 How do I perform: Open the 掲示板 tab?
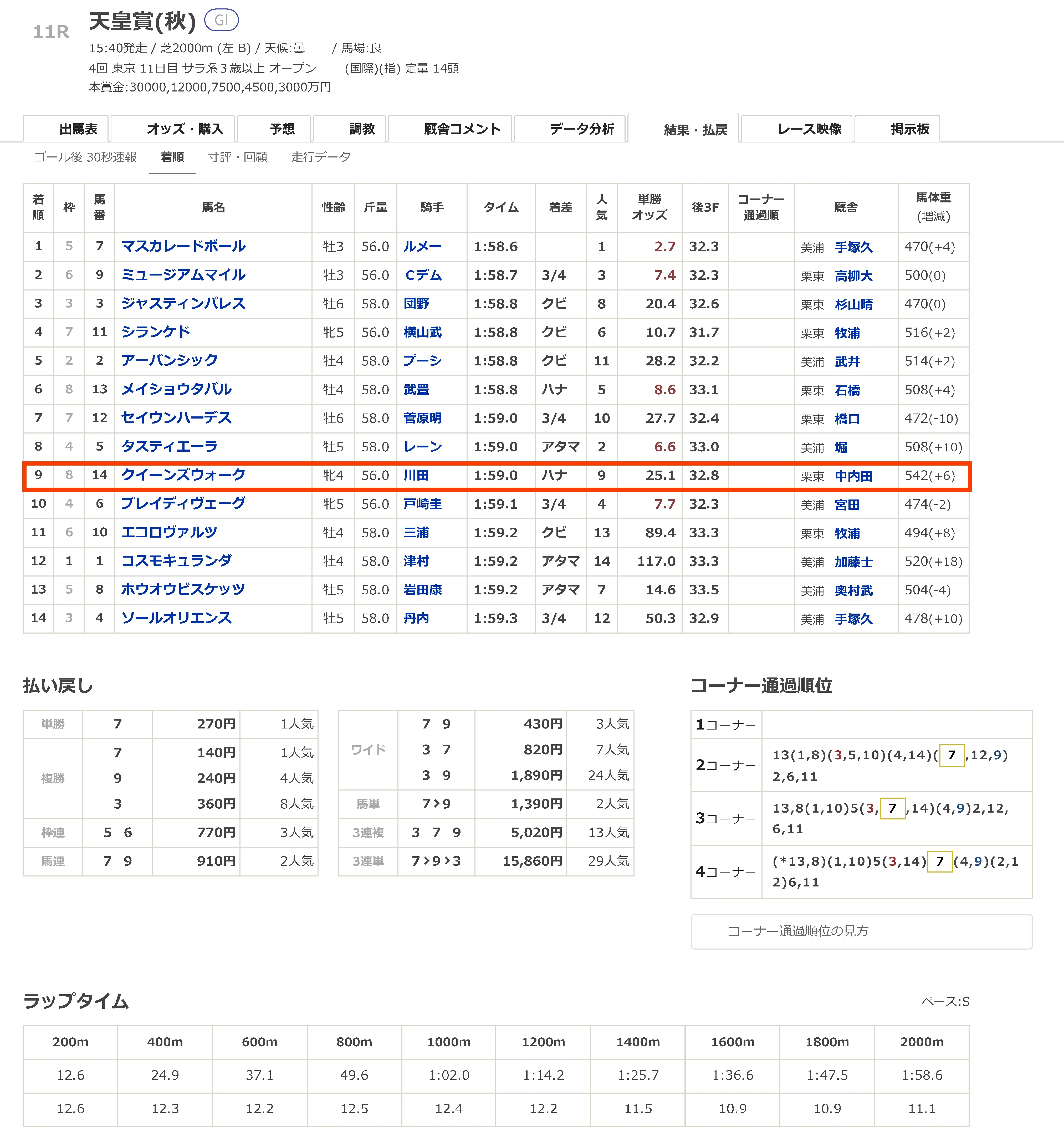click(897, 129)
